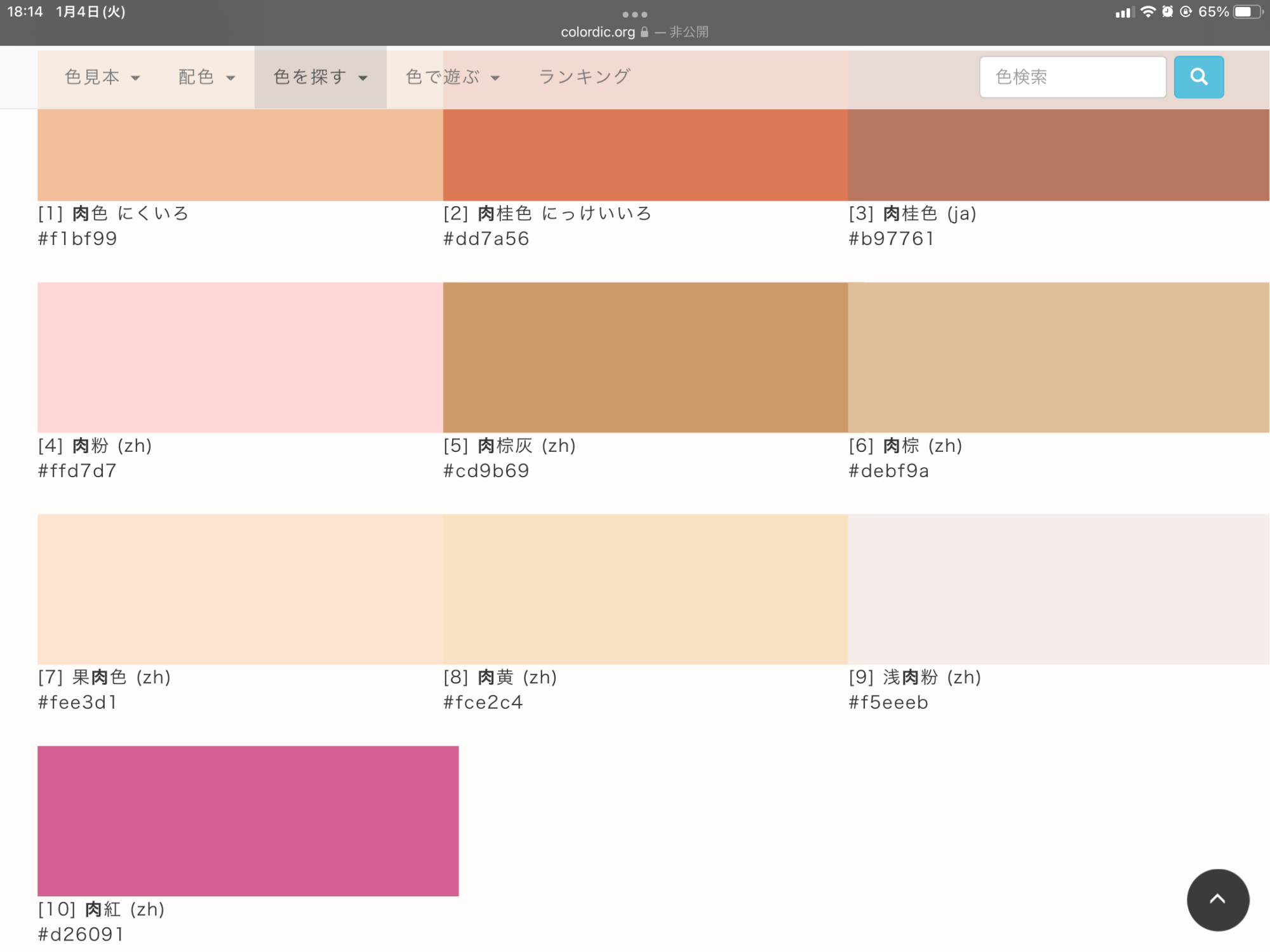The width and height of the screenshot is (1270, 952).
Task: Open the 色で遊ぶ menu
Action: coord(452,77)
